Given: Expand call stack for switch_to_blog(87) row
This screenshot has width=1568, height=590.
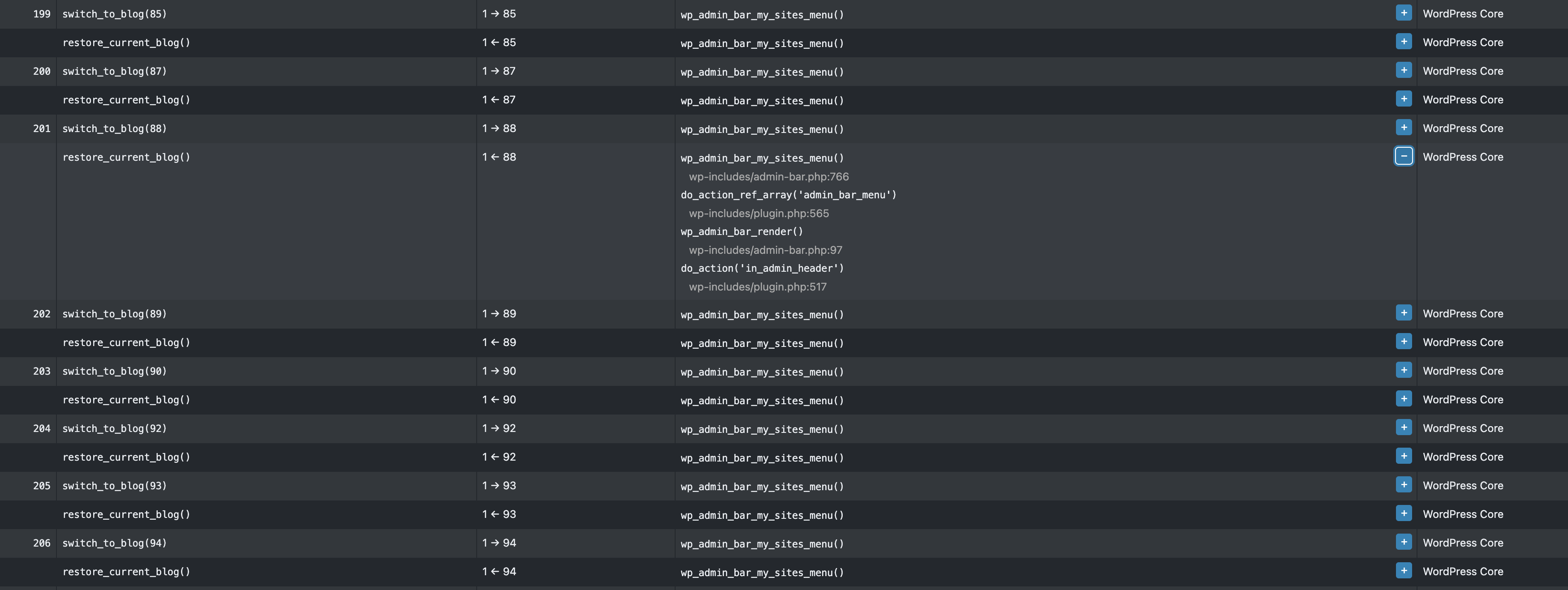Looking at the screenshot, I should (x=1404, y=70).
